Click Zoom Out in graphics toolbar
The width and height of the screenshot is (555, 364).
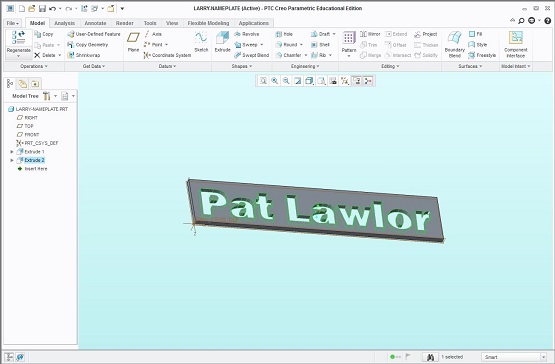[286, 81]
